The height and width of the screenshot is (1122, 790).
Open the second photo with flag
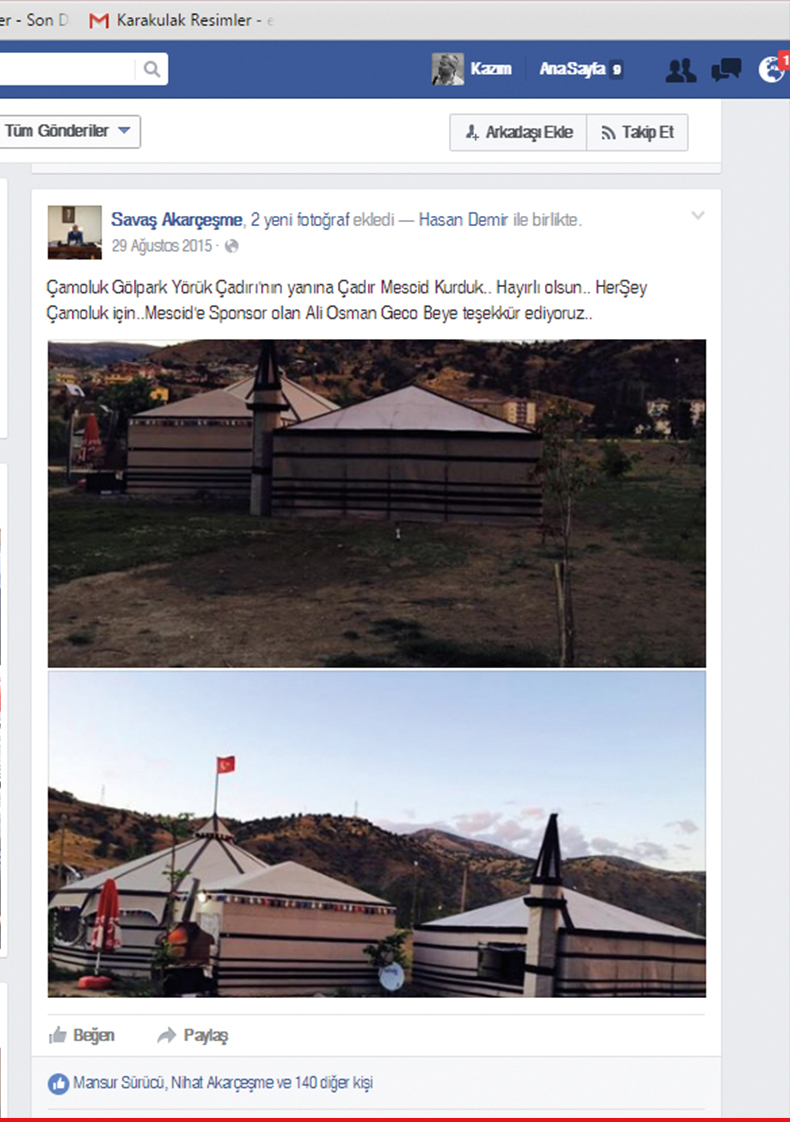pyautogui.click(x=376, y=834)
